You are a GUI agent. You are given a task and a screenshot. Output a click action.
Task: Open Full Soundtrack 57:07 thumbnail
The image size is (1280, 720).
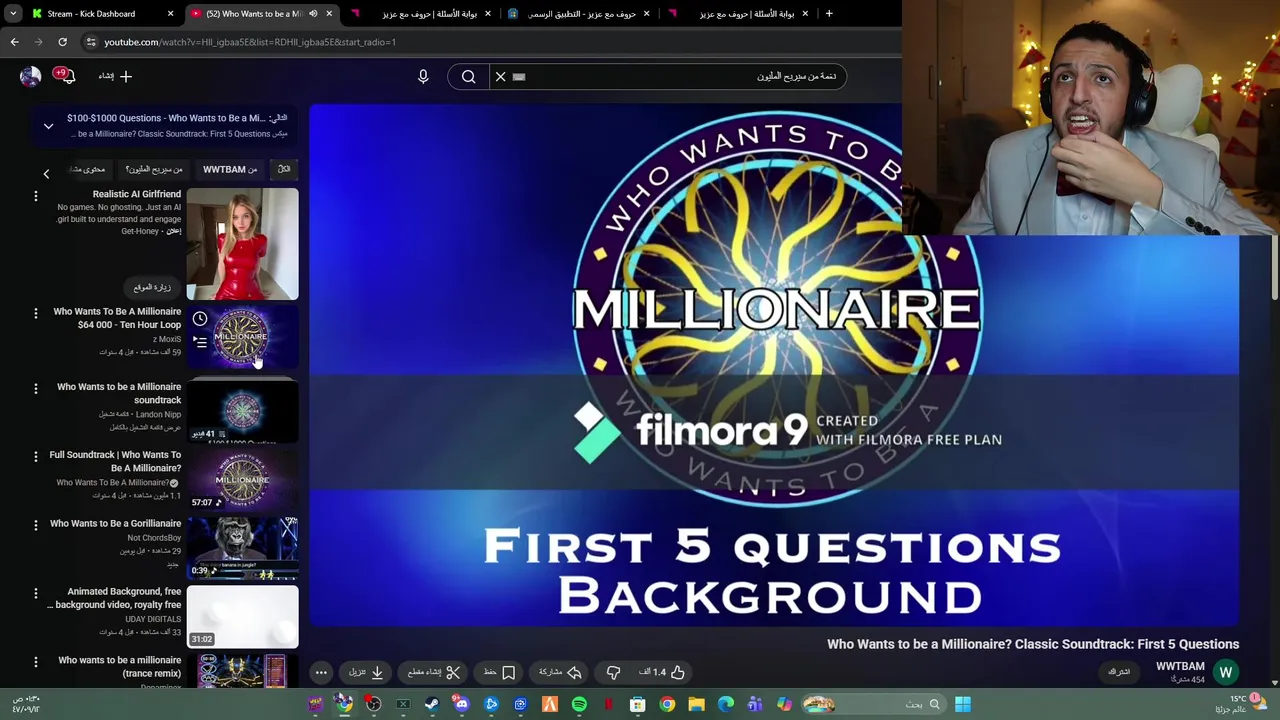tap(242, 478)
